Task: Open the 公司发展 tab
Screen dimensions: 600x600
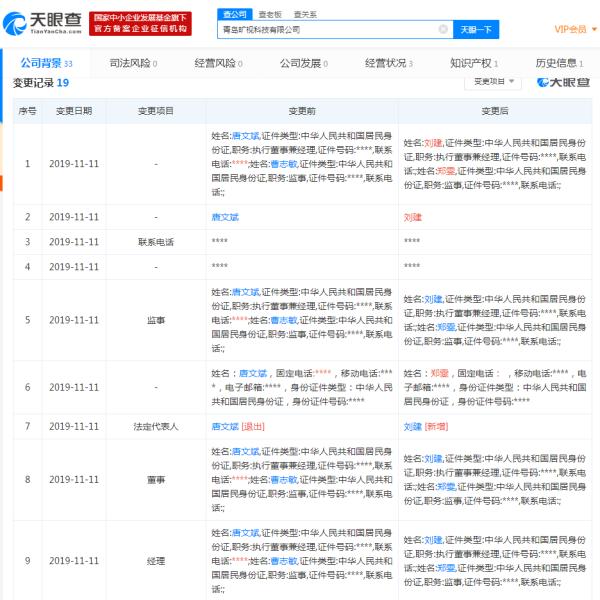Action: point(303,63)
